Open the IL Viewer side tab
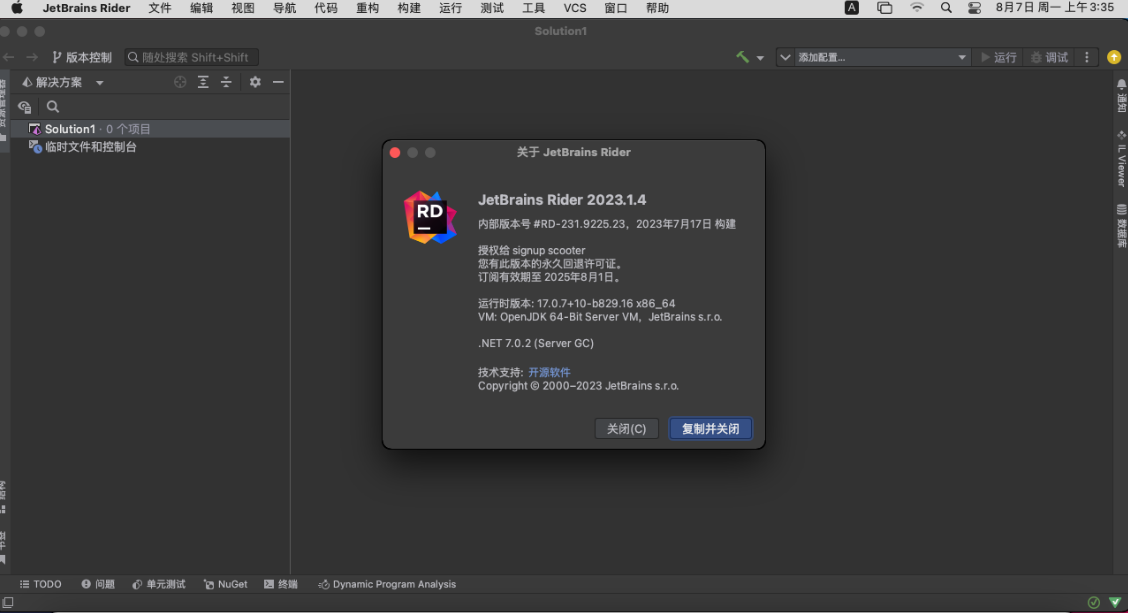The height and width of the screenshot is (613, 1128). 1121,158
